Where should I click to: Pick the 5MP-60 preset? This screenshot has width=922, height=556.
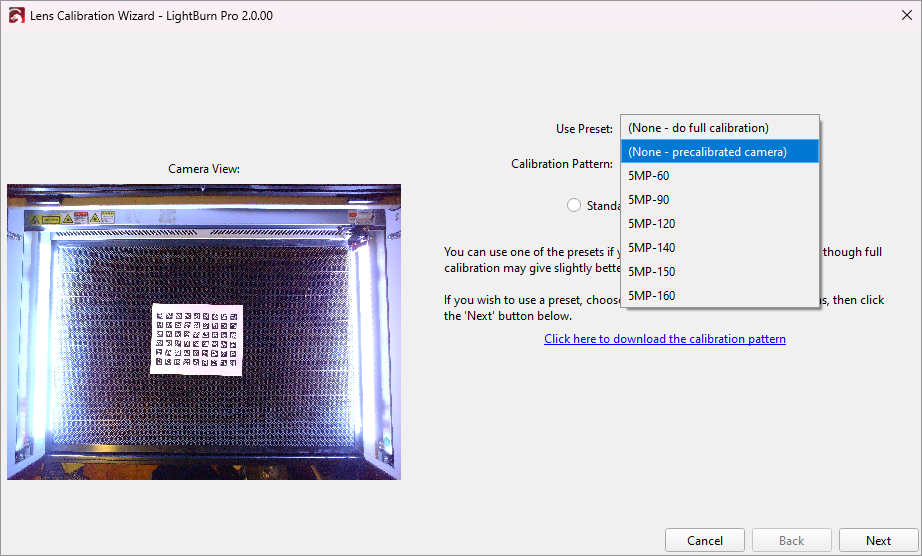click(x=649, y=176)
